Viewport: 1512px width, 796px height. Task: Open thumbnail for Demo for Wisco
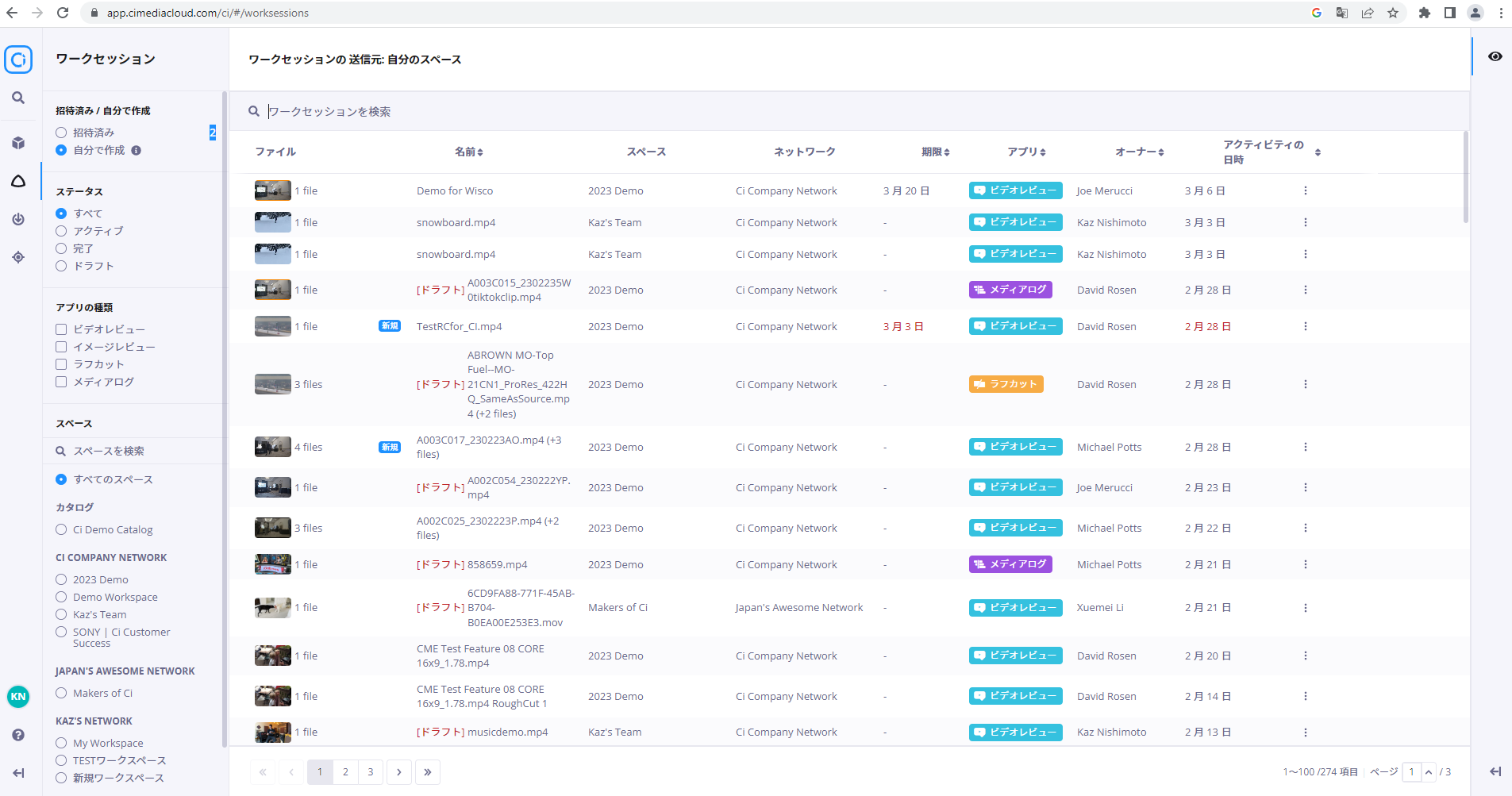[272, 190]
